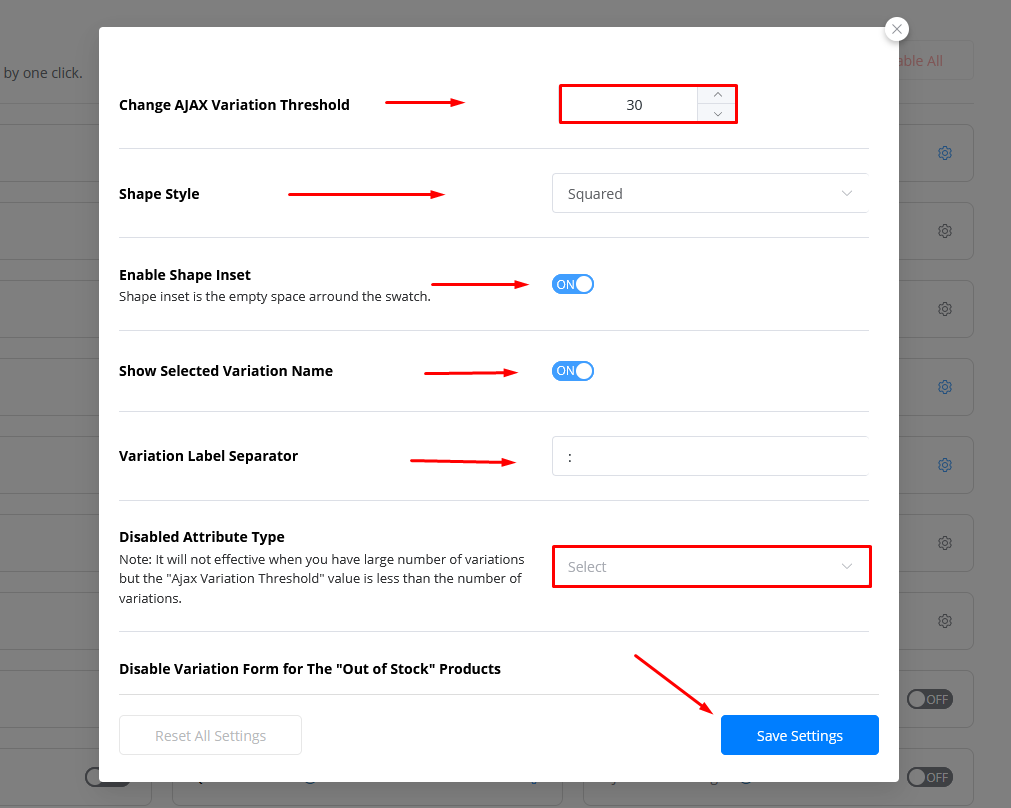Toggle Show Selected Variation Name switch
Screen dimensions: 1011x808
(573, 371)
